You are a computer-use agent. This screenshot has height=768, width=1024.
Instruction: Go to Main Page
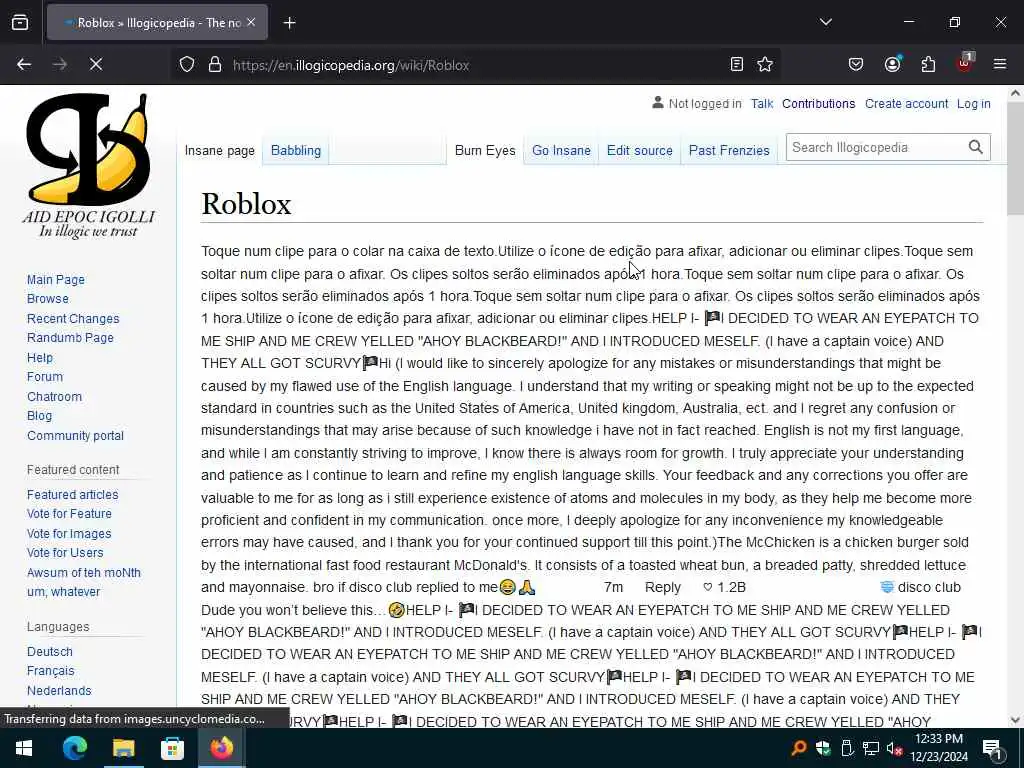pyautogui.click(x=56, y=280)
